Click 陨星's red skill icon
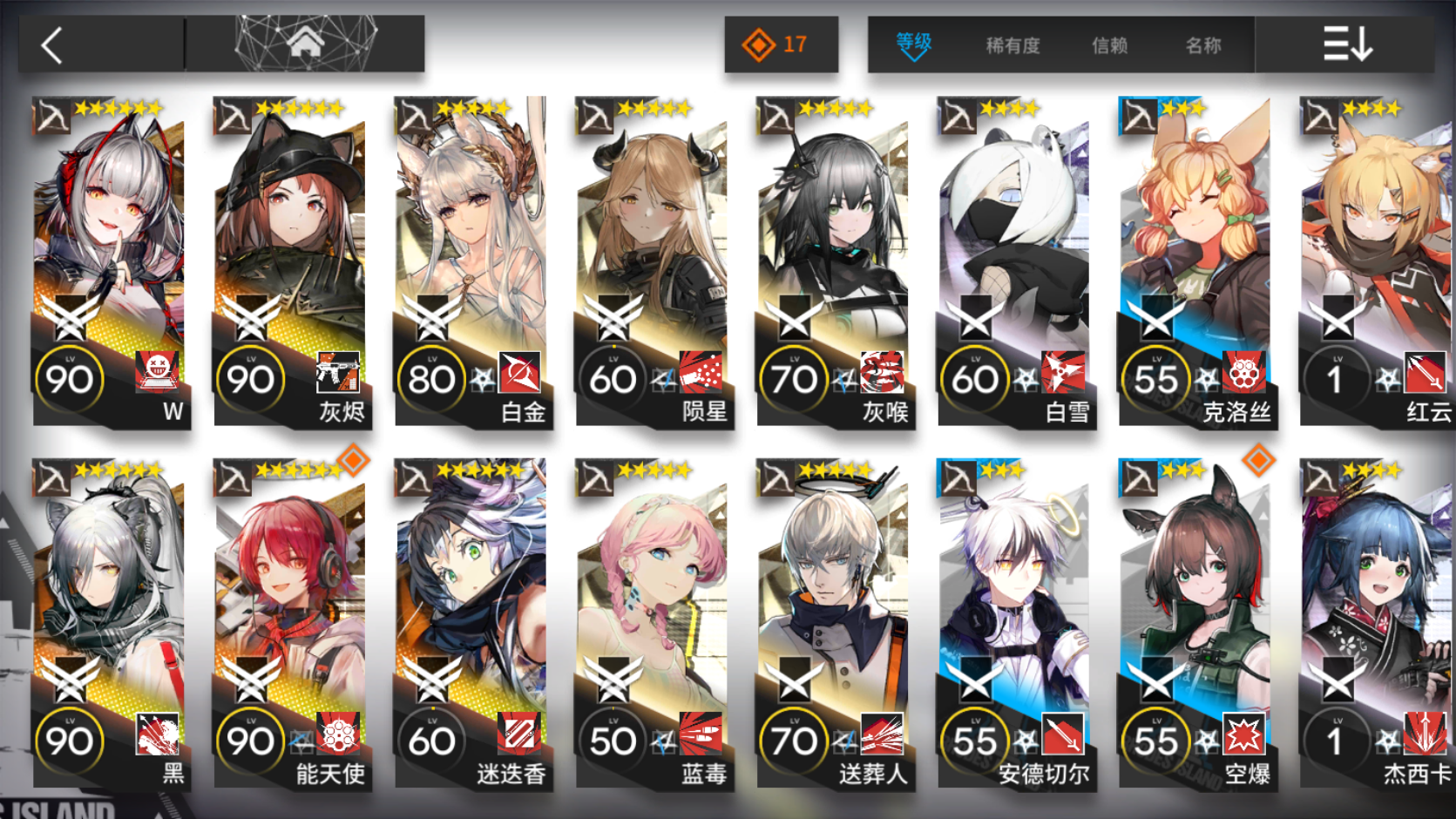Image resolution: width=1456 pixels, height=819 pixels. pyautogui.click(x=701, y=373)
